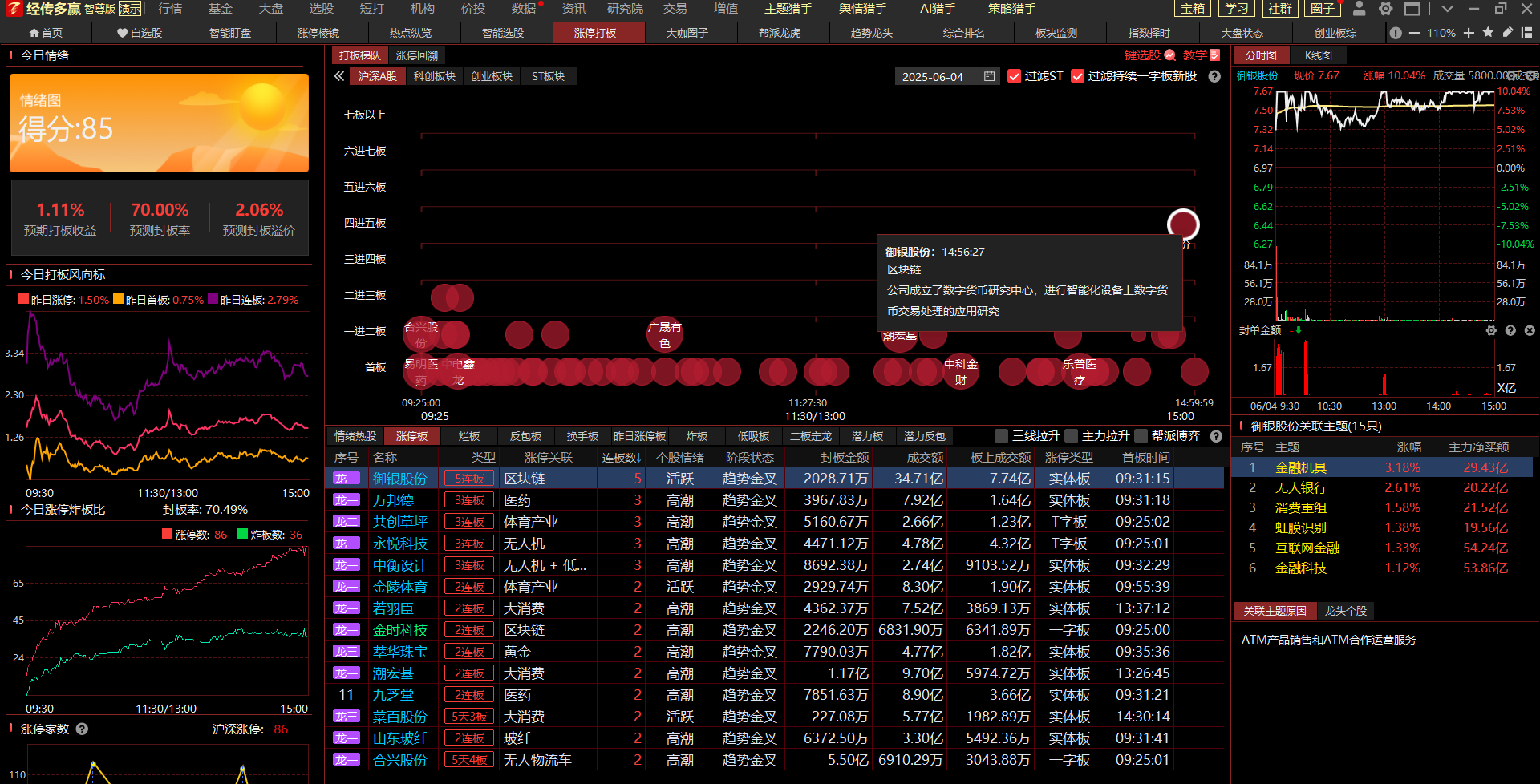Click the info exclamation icon beside zoom controls
The image size is (1540, 784).
click(1396, 33)
